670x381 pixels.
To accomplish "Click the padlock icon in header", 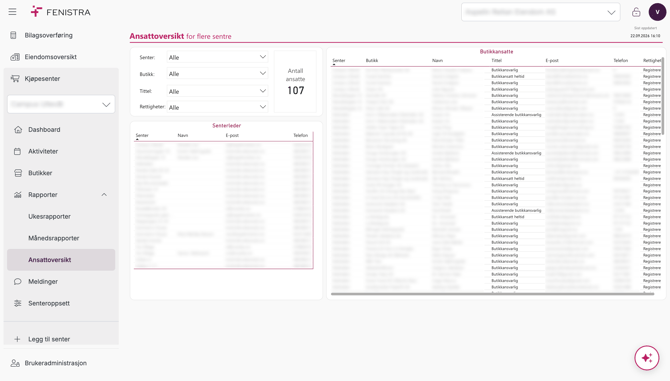I will pyautogui.click(x=636, y=12).
